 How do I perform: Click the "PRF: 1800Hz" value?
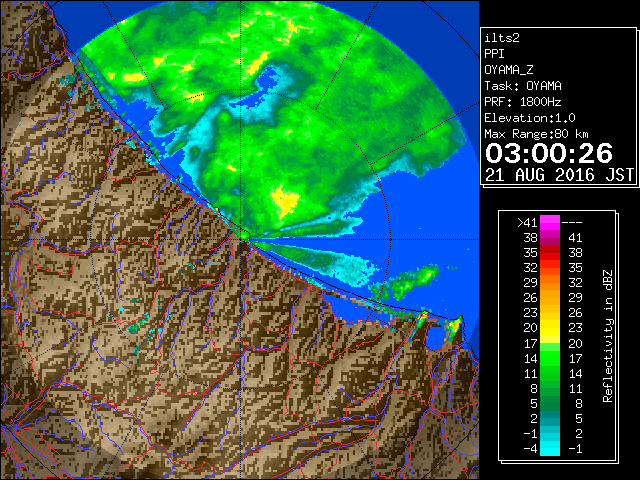pyautogui.click(x=523, y=102)
